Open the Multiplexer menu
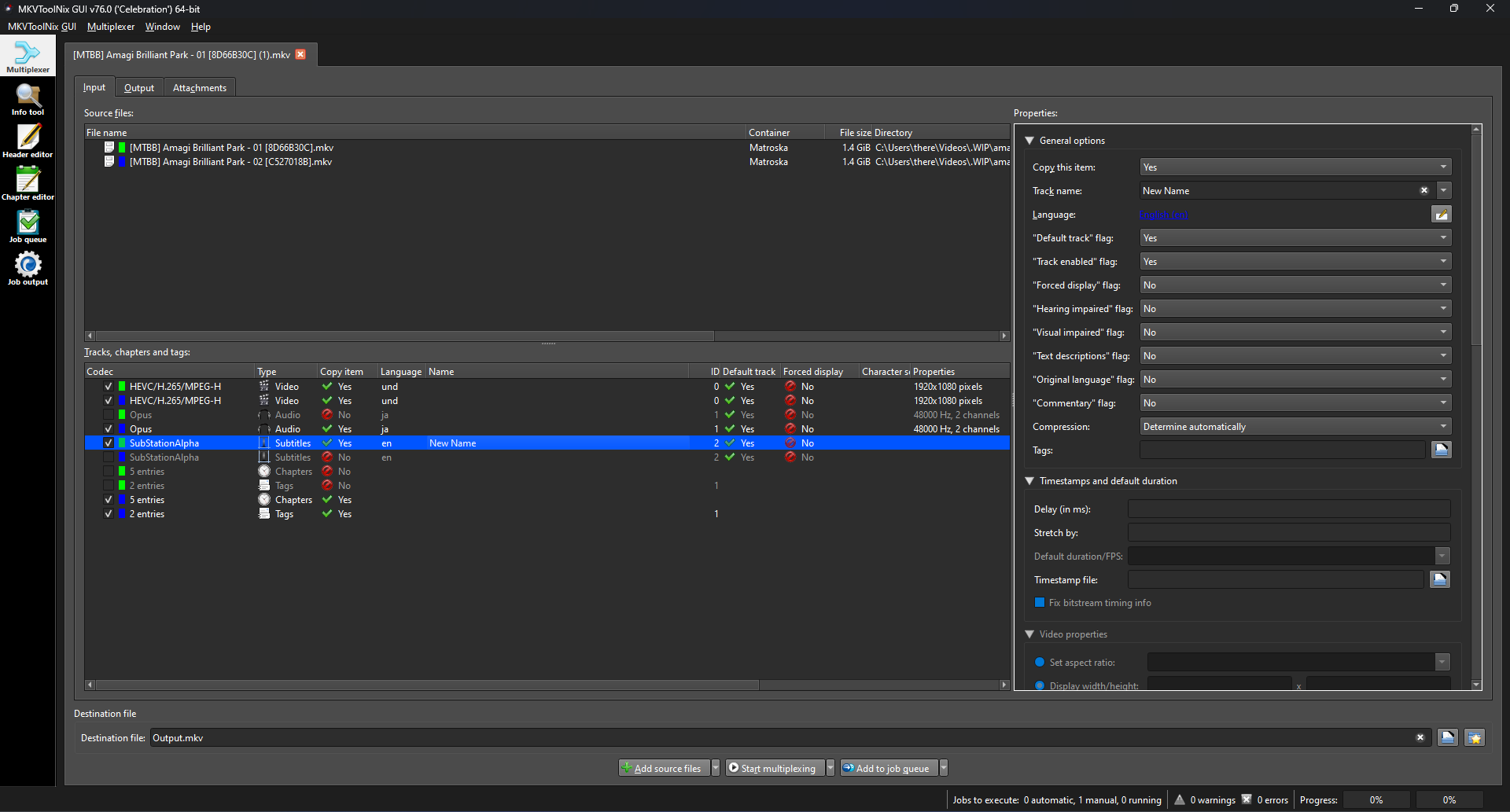 point(111,26)
